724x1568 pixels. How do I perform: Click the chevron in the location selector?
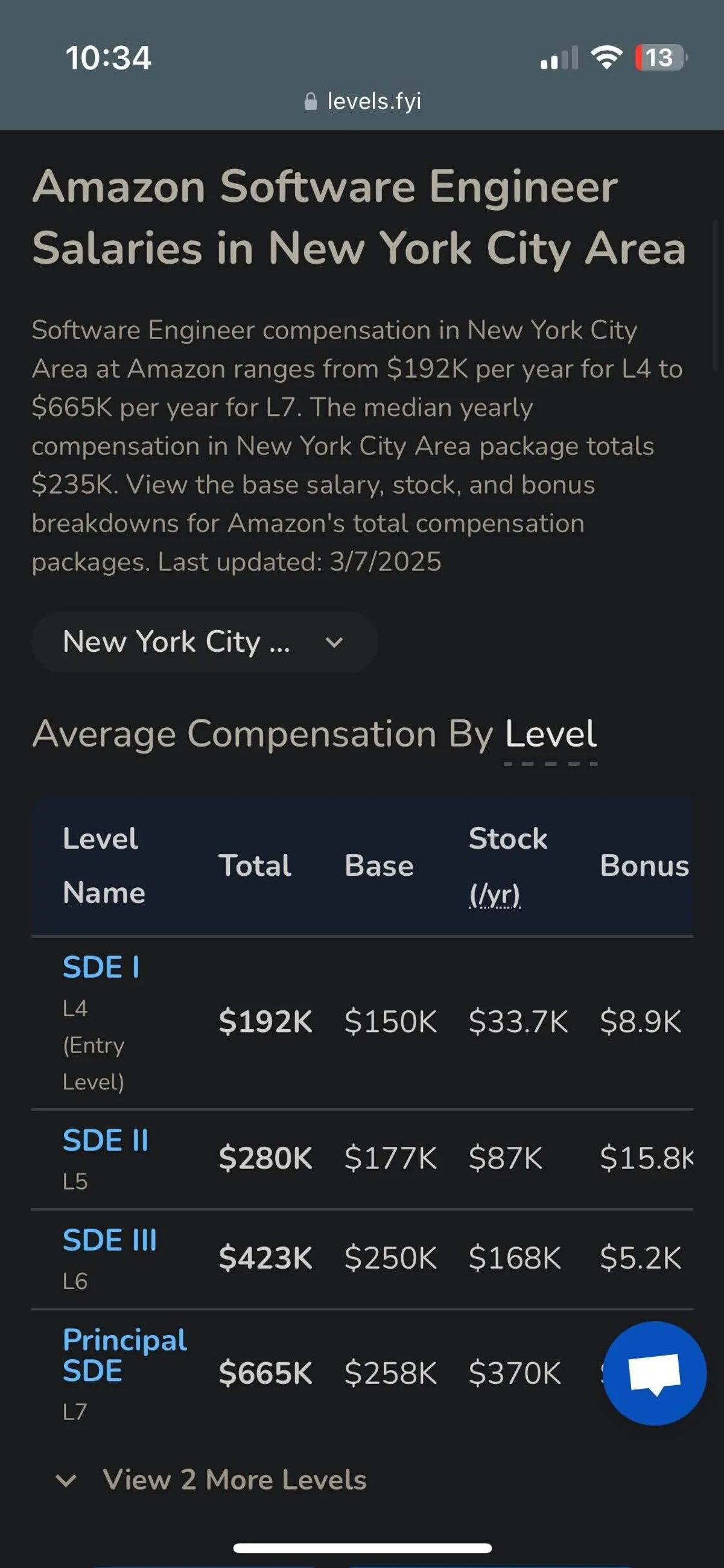tap(335, 642)
